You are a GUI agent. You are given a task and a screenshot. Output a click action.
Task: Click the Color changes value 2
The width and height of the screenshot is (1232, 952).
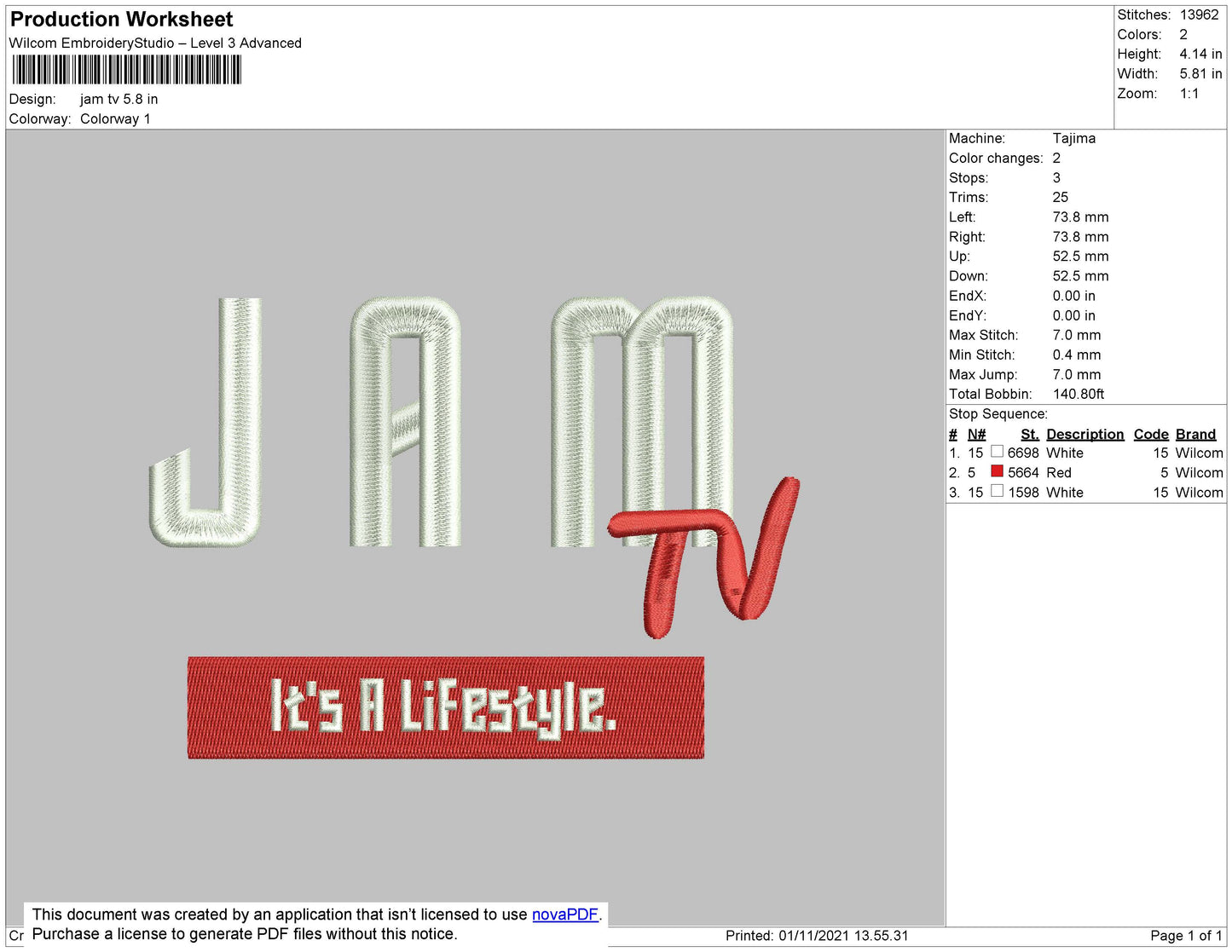pos(1056,158)
